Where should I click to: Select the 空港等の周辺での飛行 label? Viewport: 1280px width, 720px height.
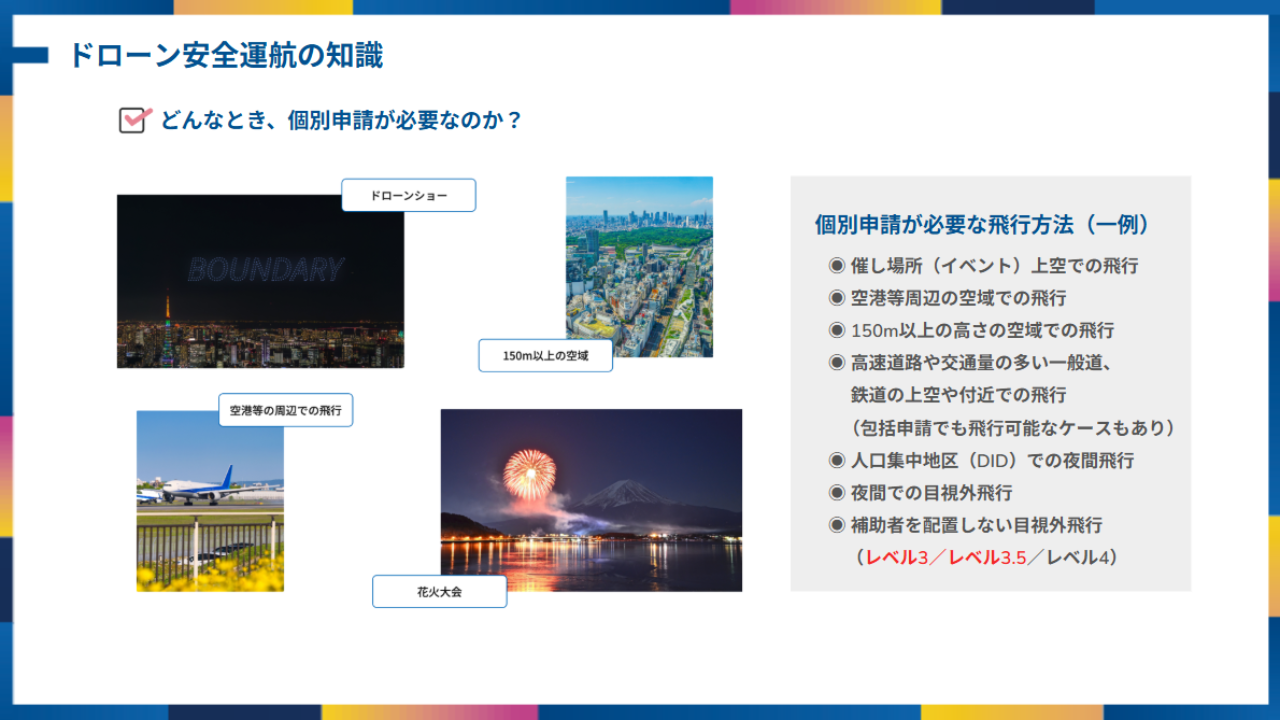pos(285,410)
